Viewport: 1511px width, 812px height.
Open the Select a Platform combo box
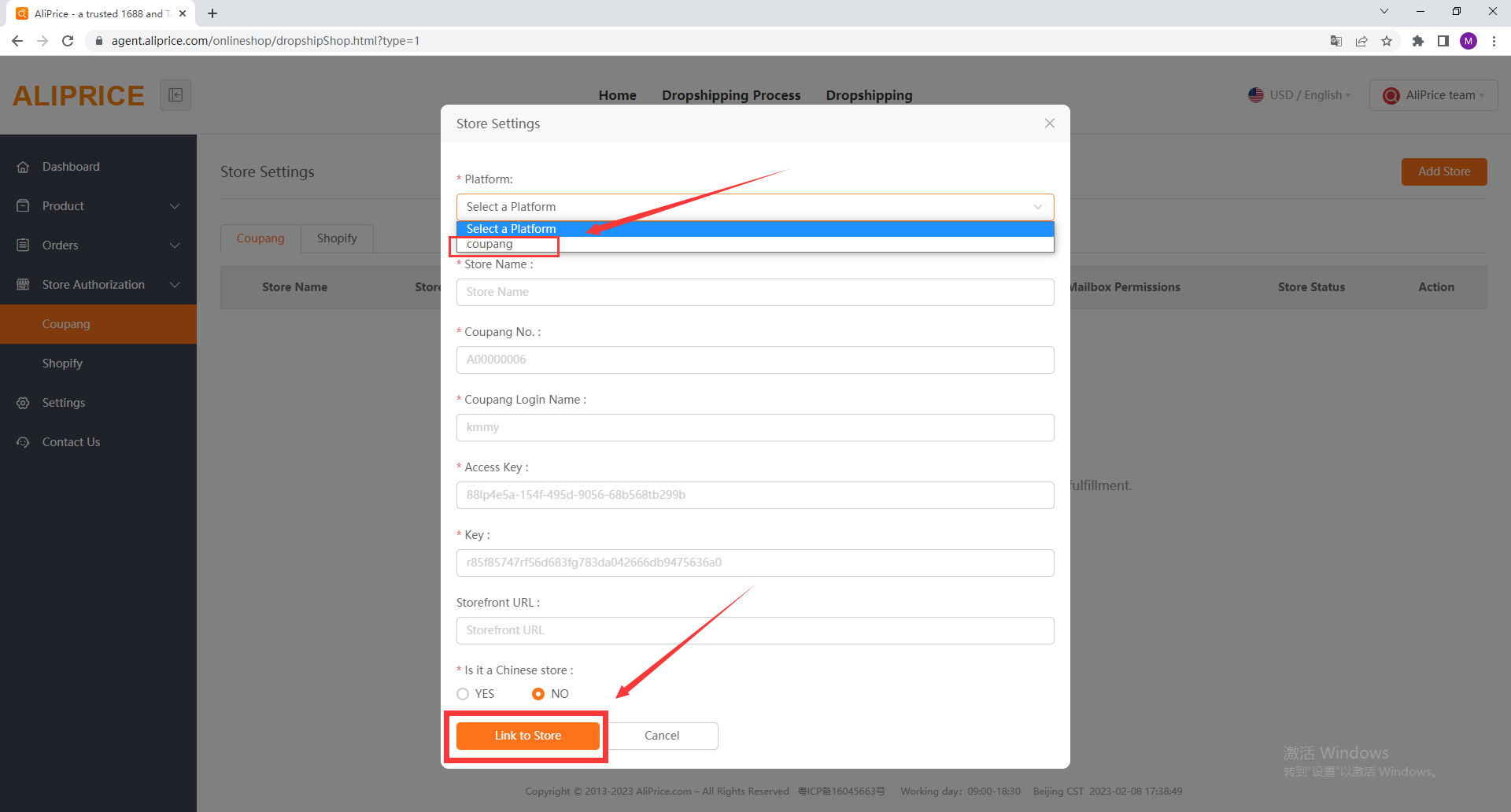[755, 207]
